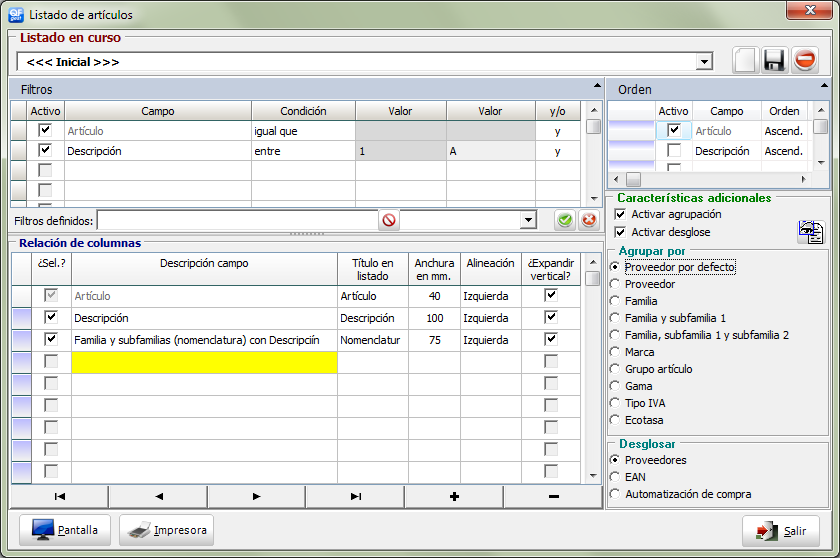The width and height of the screenshot is (840, 558).
Task: Group by Ecotasa
Action: pos(615,420)
